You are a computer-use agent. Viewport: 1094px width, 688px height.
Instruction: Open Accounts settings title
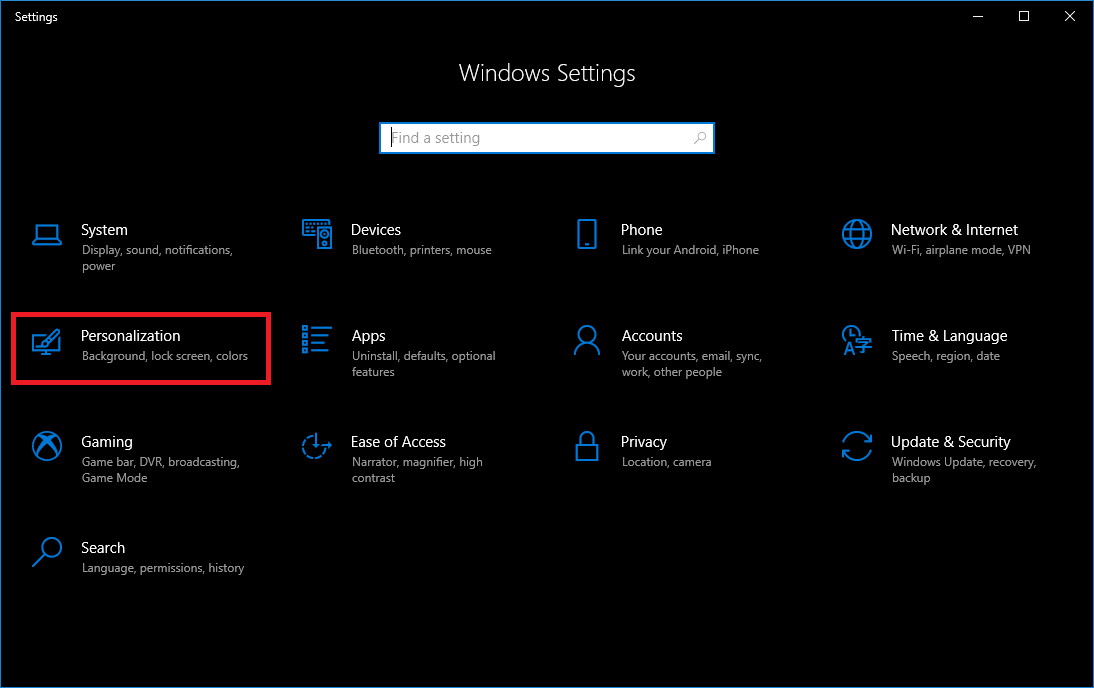click(x=652, y=336)
